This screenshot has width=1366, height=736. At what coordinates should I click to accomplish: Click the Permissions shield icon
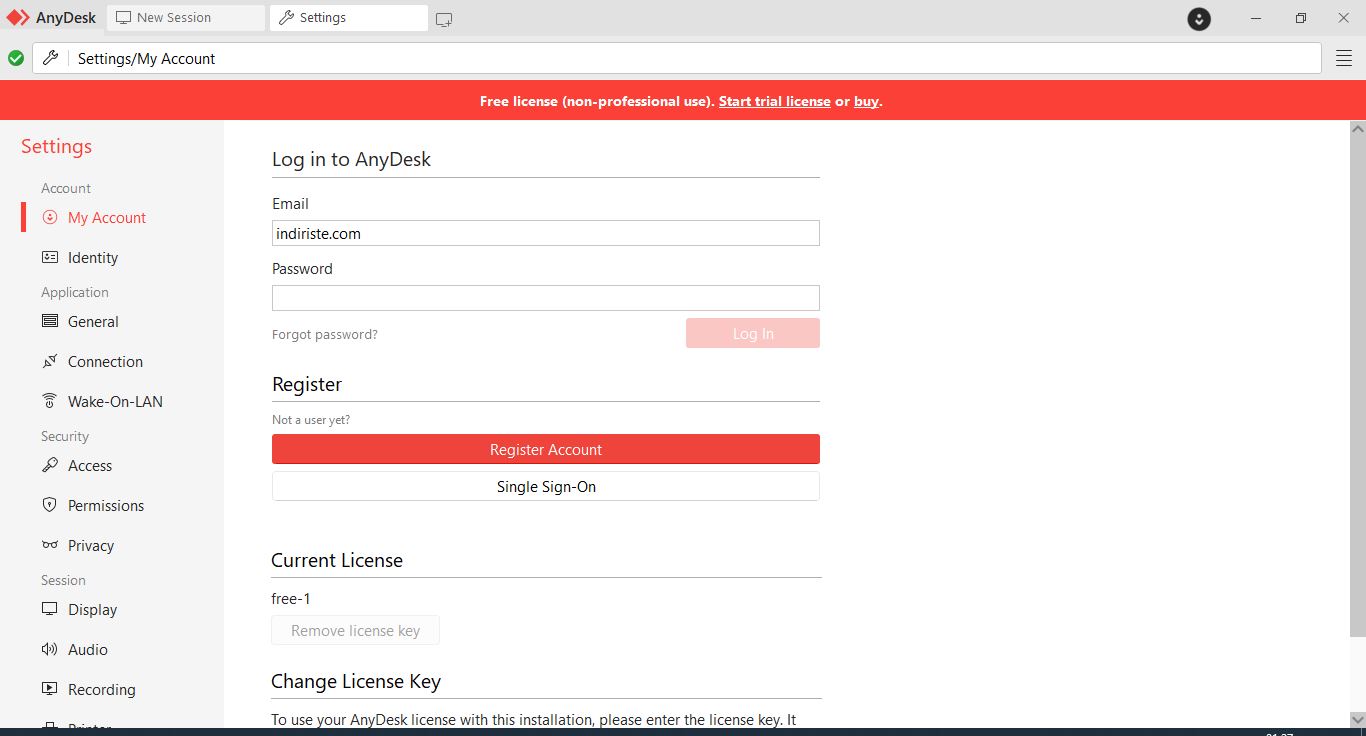pos(50,505)
